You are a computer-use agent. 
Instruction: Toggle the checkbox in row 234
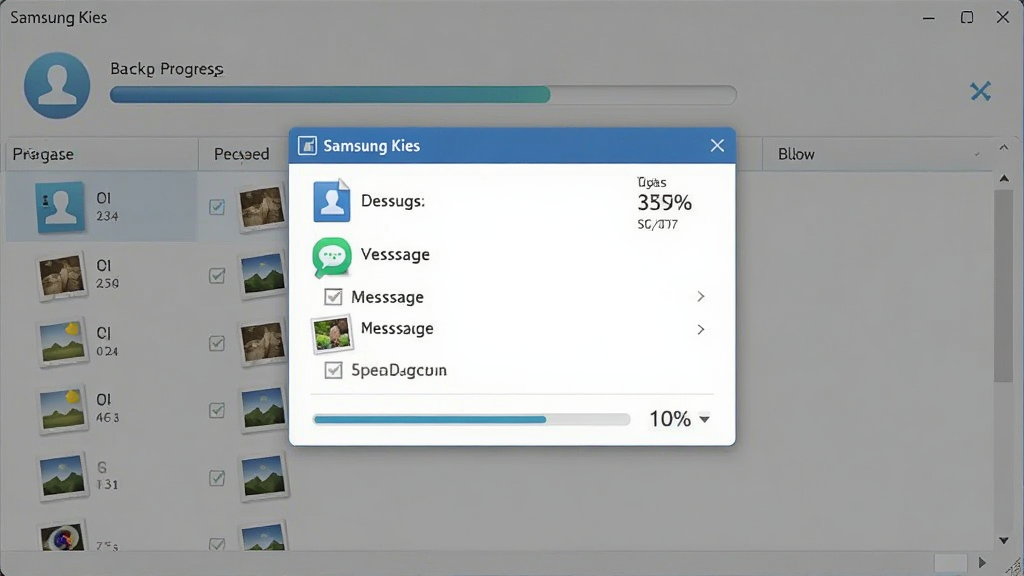[x=217, y=208]
